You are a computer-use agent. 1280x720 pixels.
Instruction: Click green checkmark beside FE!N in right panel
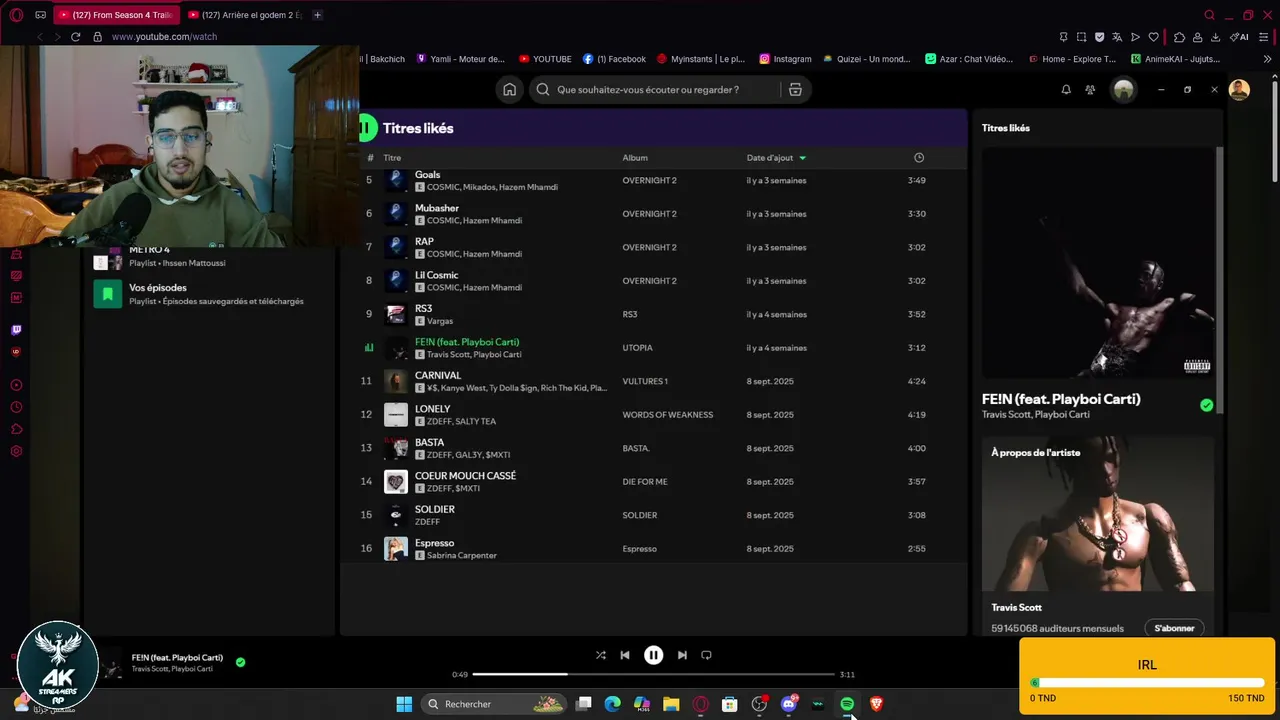tap(1206, 405)
